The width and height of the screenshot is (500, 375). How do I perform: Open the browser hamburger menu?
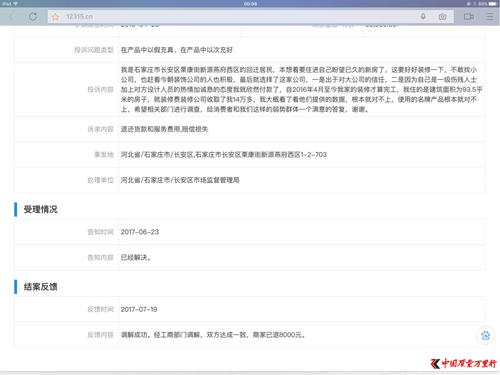tap(490, 16)
